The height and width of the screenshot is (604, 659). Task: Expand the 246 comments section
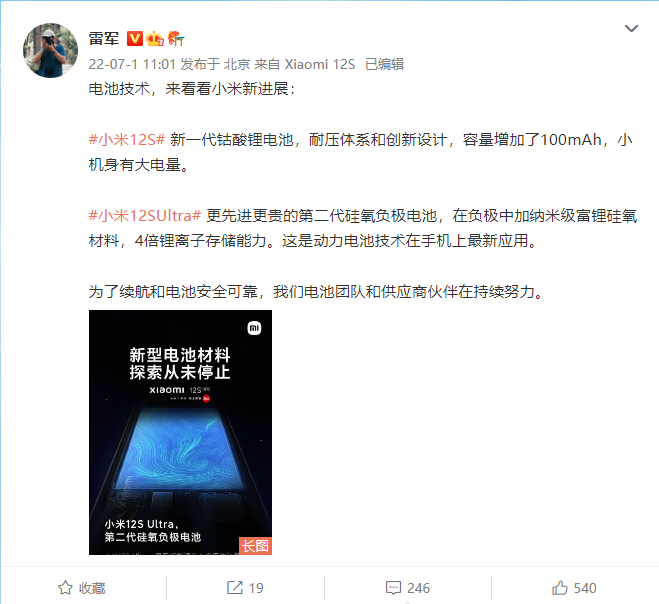[x=418, y=588]
